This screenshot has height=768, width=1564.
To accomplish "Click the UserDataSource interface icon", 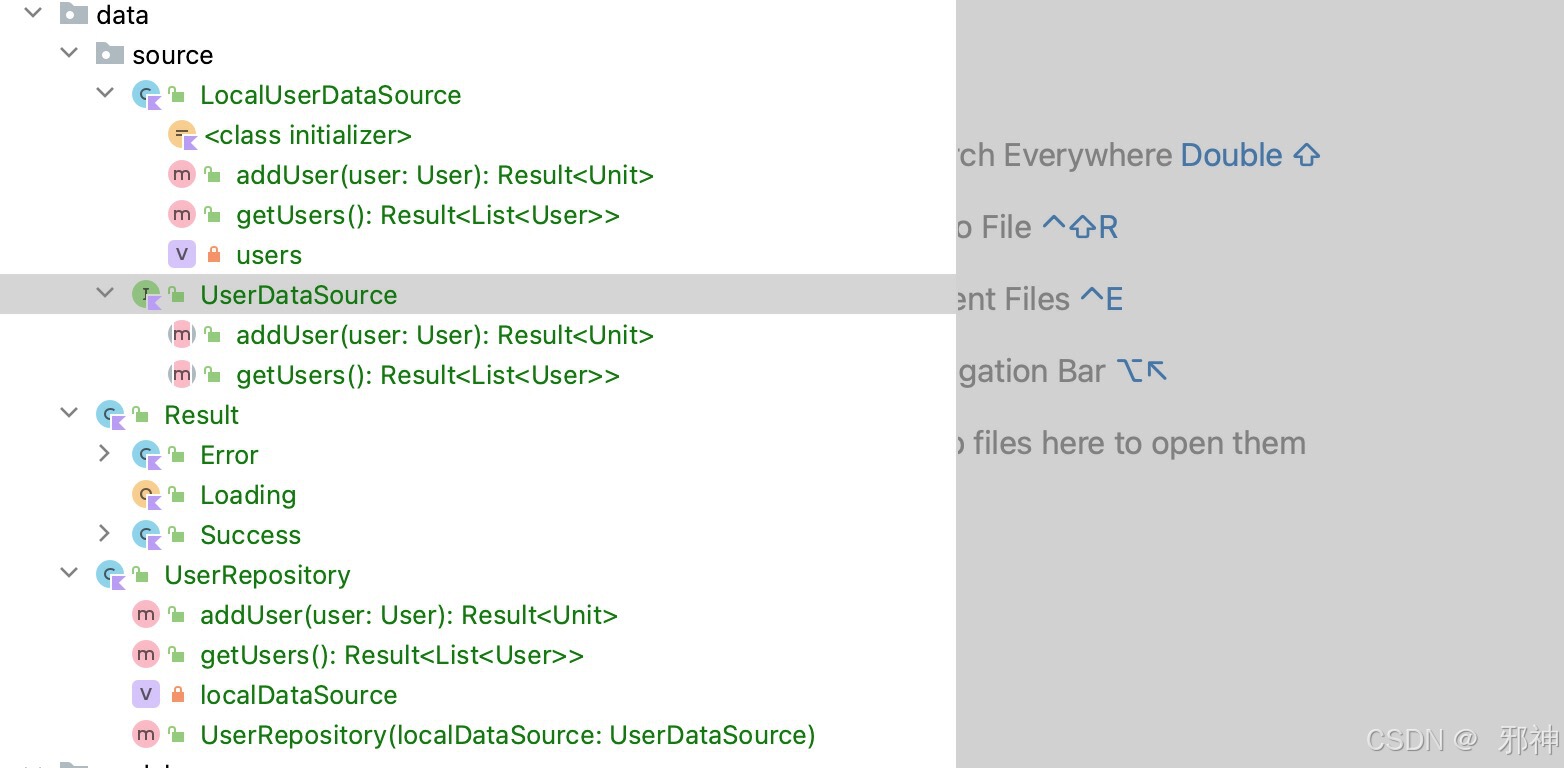I will (x=146, y=295).
